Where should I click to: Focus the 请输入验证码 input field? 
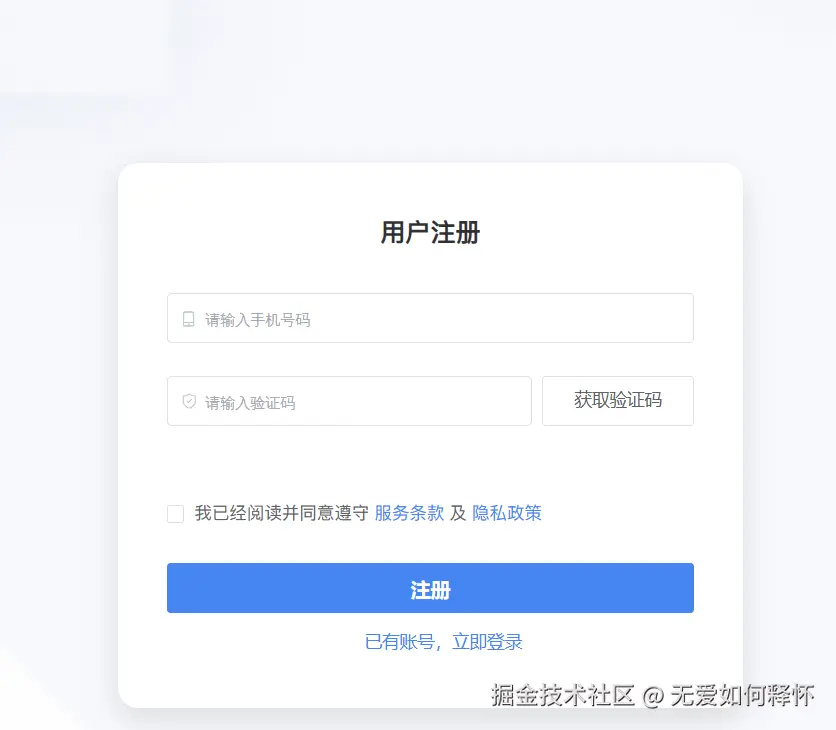click(349, 401)
